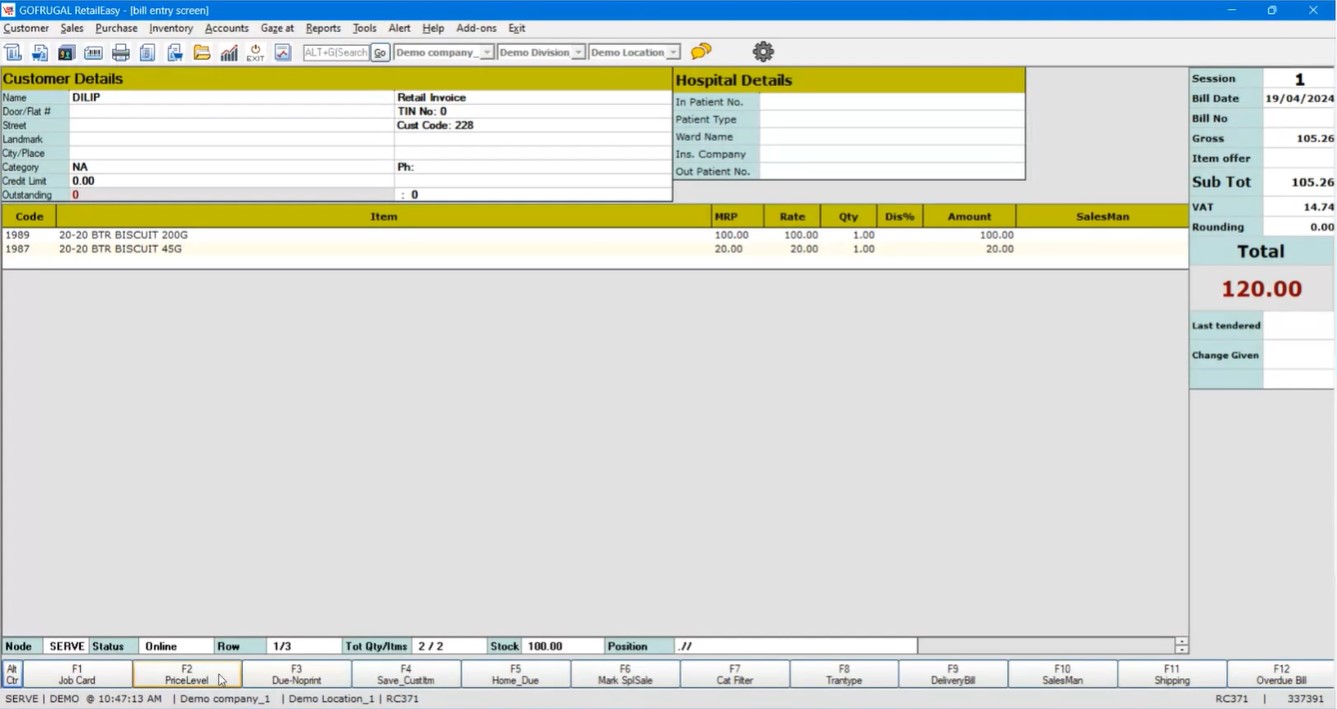1337x709 pixels.
Task: Click the Patient Type field
Action: [892, 119]
